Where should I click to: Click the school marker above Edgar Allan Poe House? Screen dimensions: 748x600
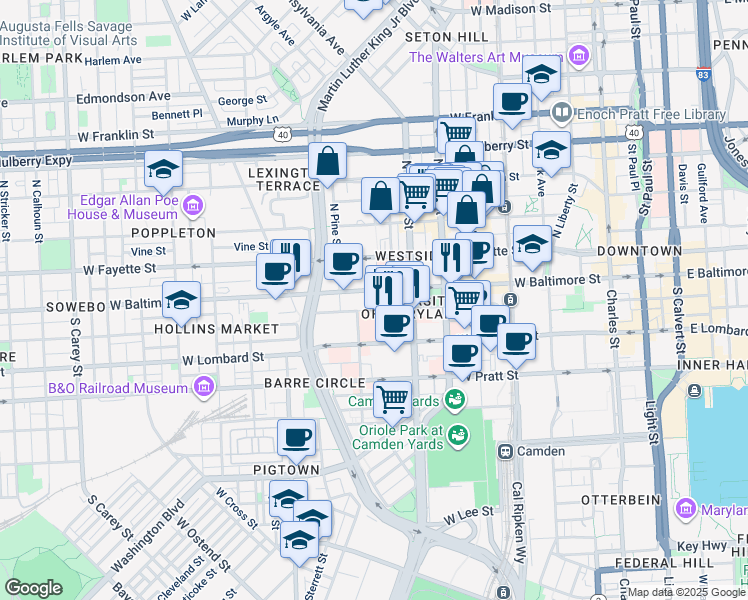[x=163, y=170]
